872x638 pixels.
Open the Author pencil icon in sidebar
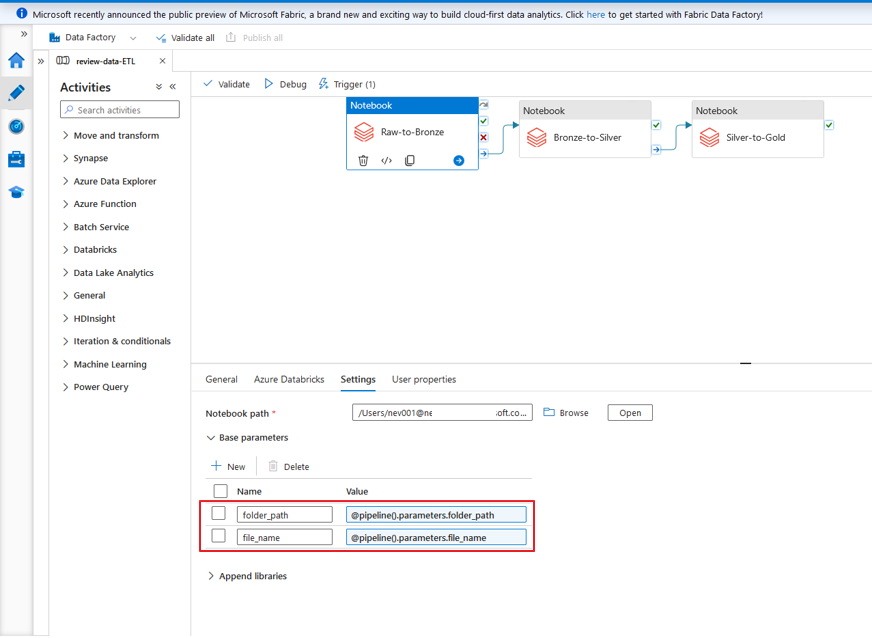pyautogui.click(x=16, y=93)
